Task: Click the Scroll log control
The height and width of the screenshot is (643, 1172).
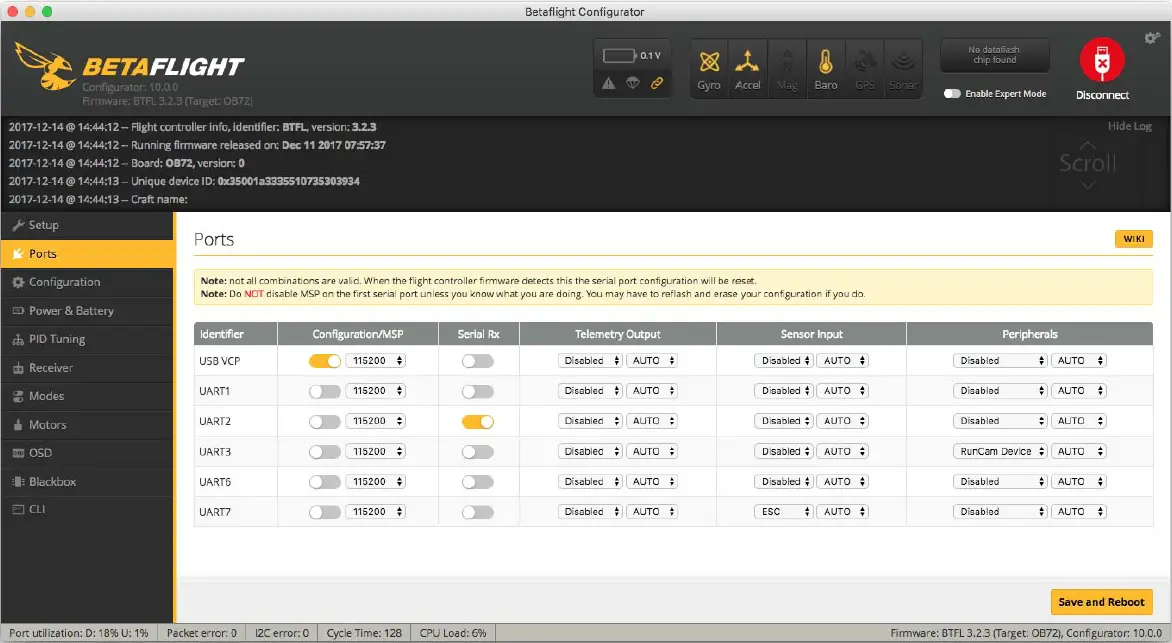Action: click(x=1088, y=163)
